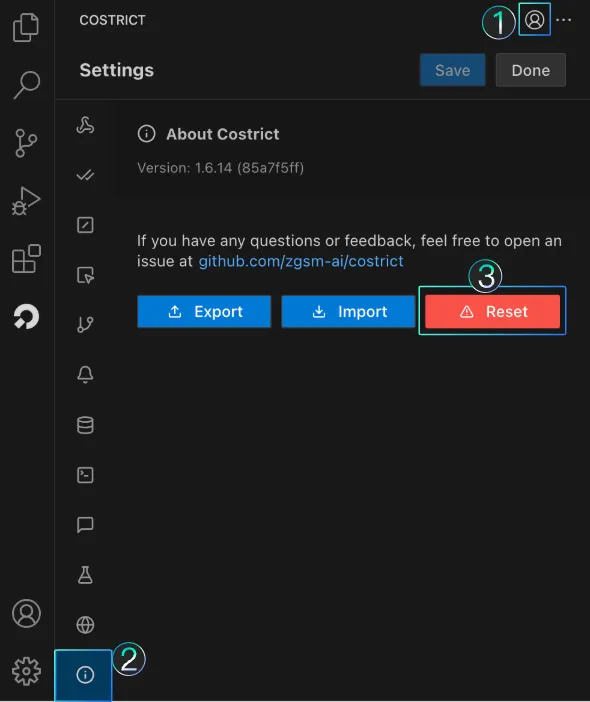The width and height of the screenshot is (590, 702).
Task: Click the Done button
Action: 530,70
